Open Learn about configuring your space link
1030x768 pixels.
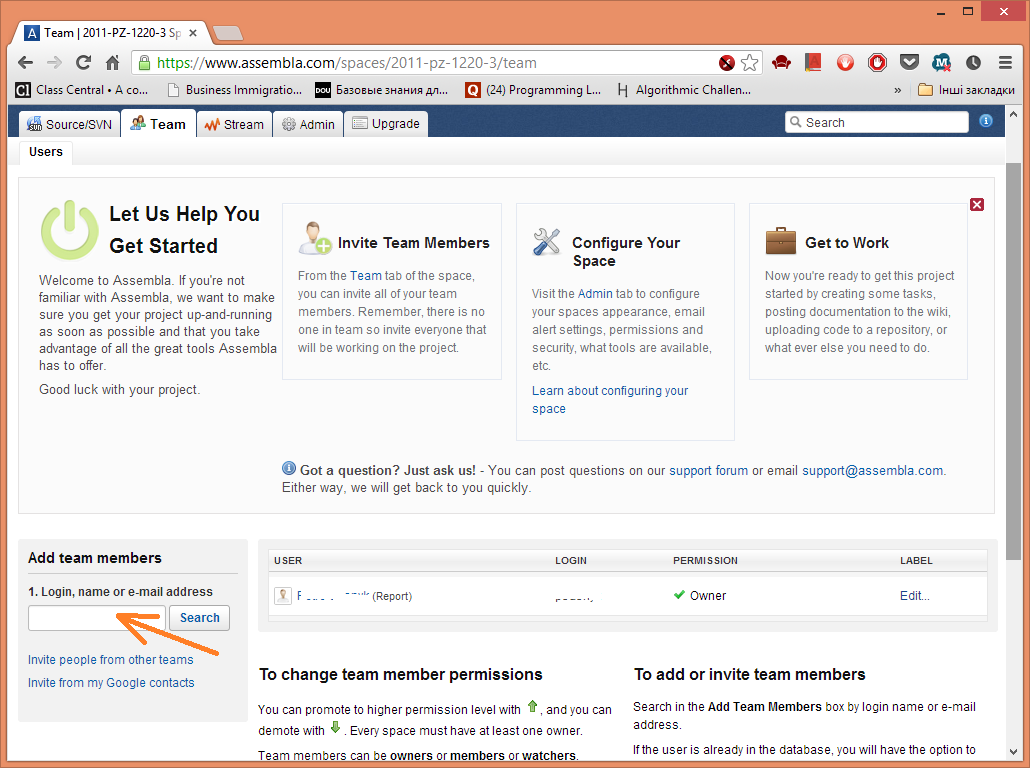tap(610, 399)
